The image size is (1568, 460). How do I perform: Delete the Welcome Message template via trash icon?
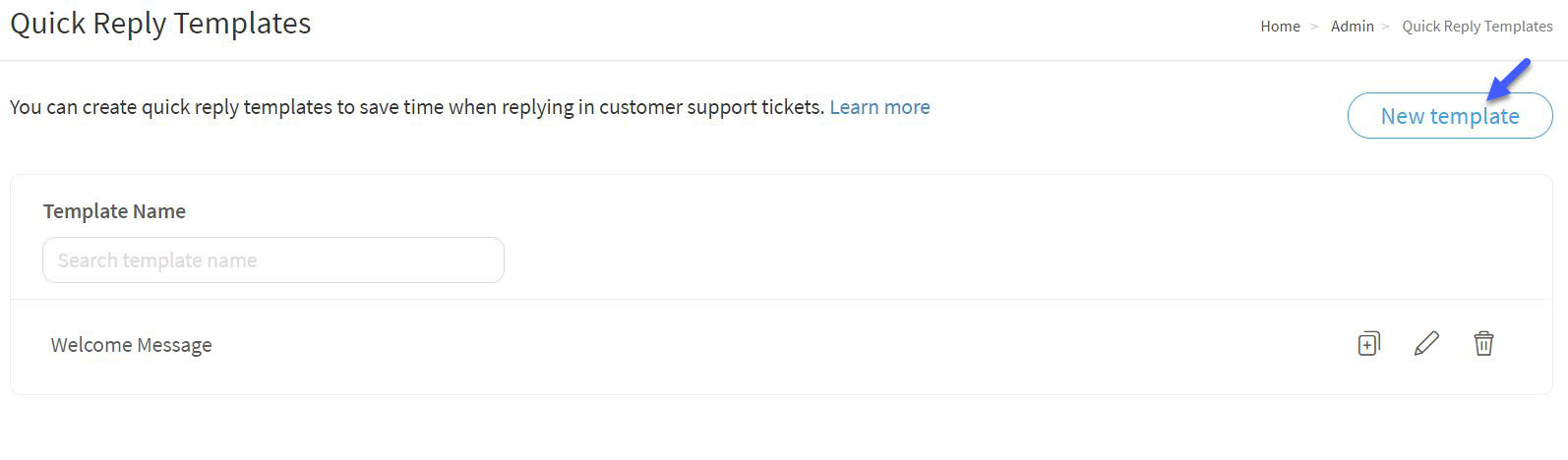(x=1483, y=344)
